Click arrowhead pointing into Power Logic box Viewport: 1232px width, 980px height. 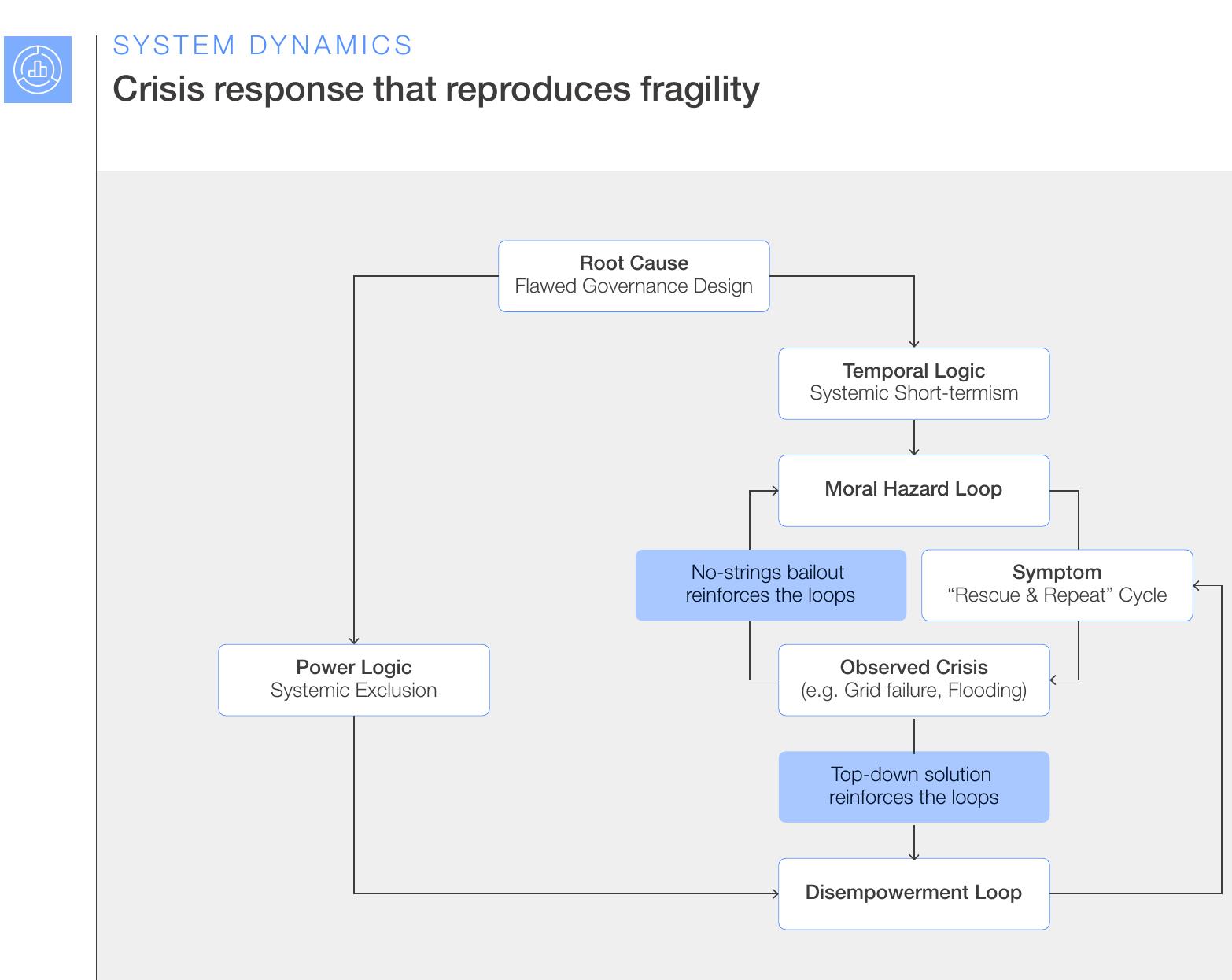point(354,640)
